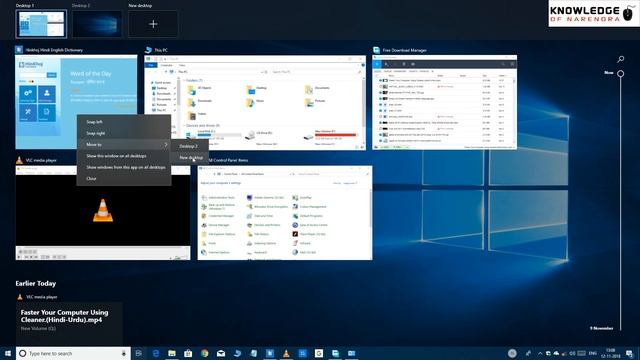Click the This PC icon beside its title
The width and height of the screenshot is (640, 360).
click(x=148, y=50)
